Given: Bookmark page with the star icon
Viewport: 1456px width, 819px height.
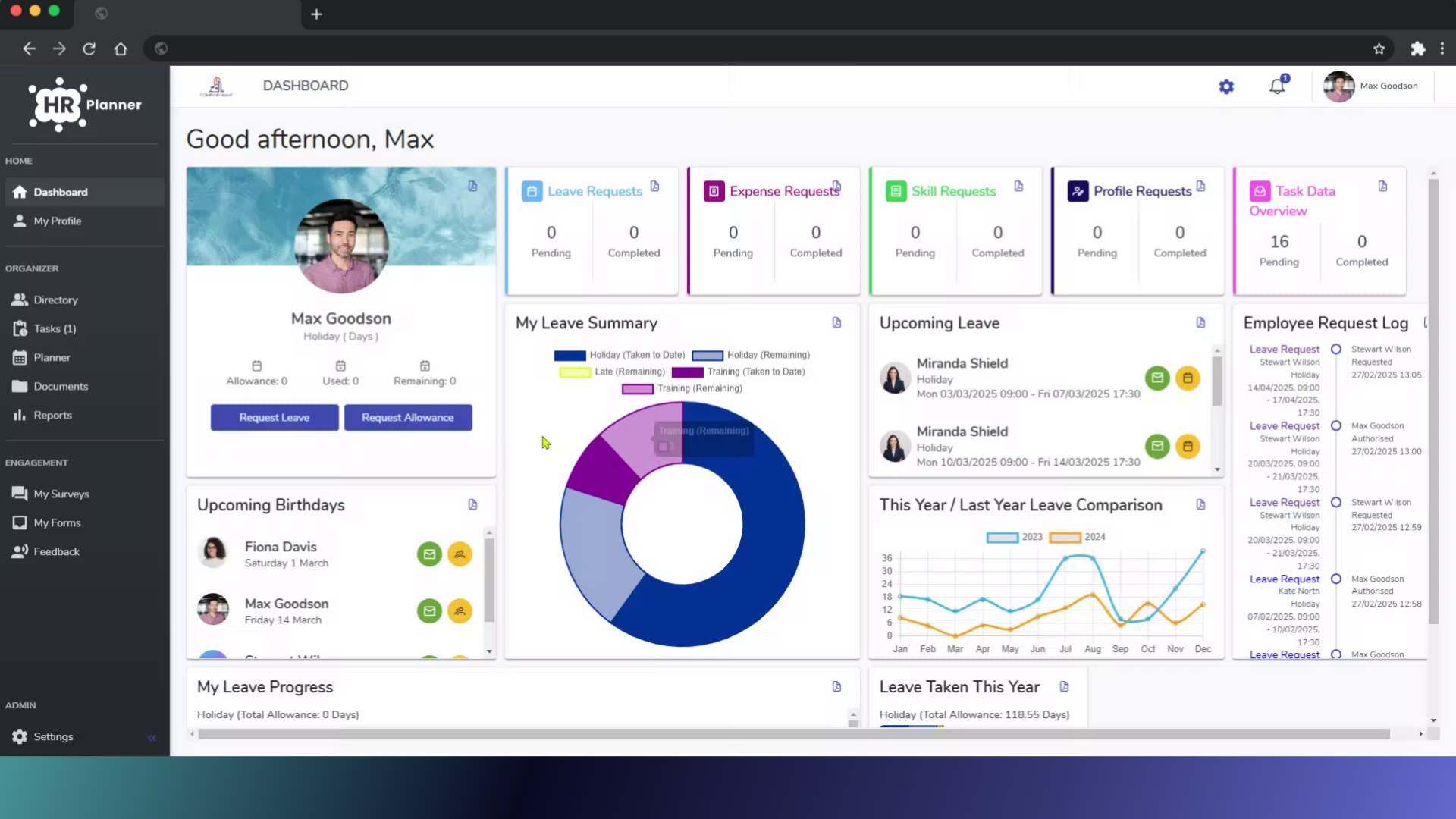Looking at the screenshot, I should pyautogui.click(x=1379, y=49).
